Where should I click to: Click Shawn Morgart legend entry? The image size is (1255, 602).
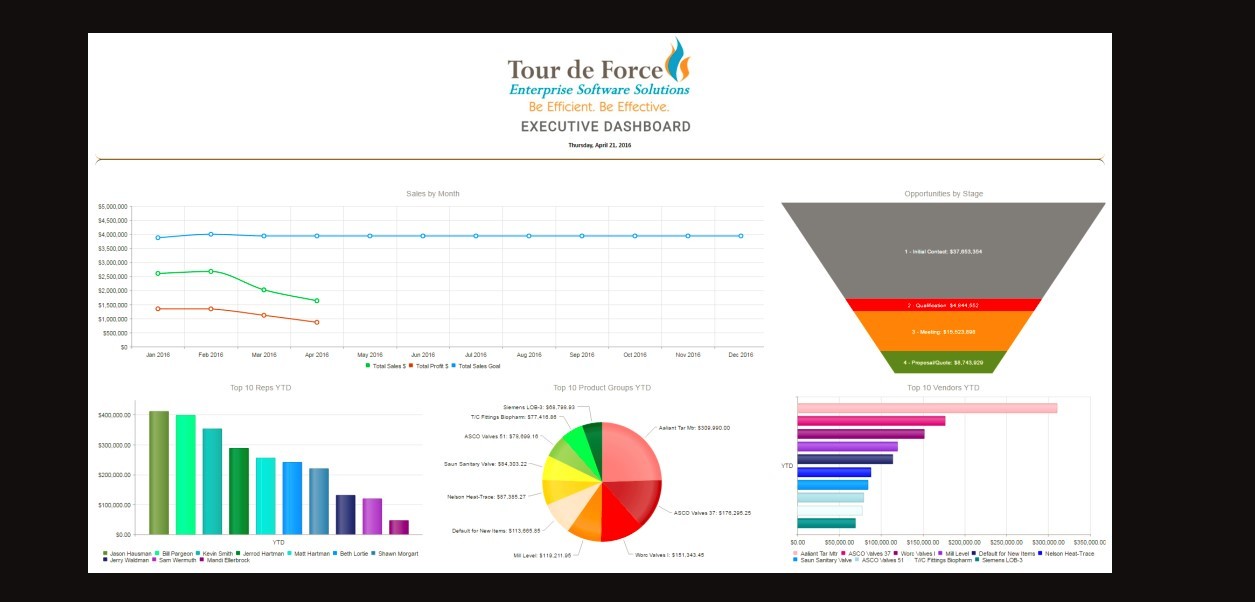395,553
